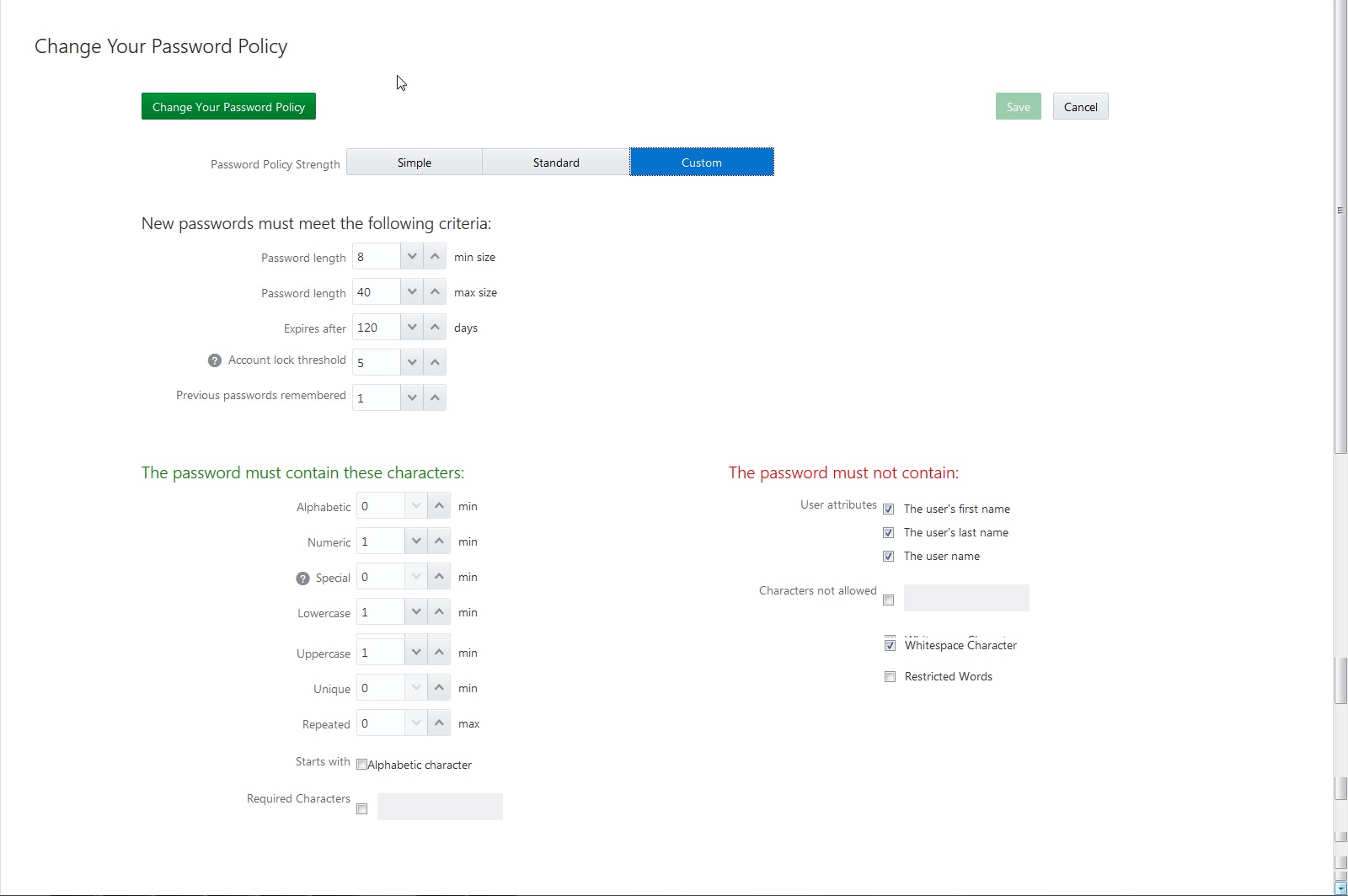Check Starts with Alphabetic character
The image size is (1348, 896).
362,765
